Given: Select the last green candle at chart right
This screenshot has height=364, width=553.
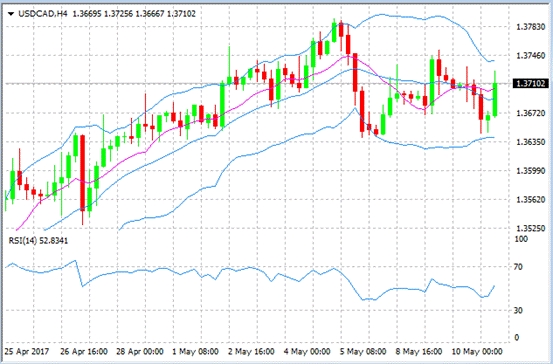Looking at the screenshot, I should pyautogui.click(x=495, y=99).
